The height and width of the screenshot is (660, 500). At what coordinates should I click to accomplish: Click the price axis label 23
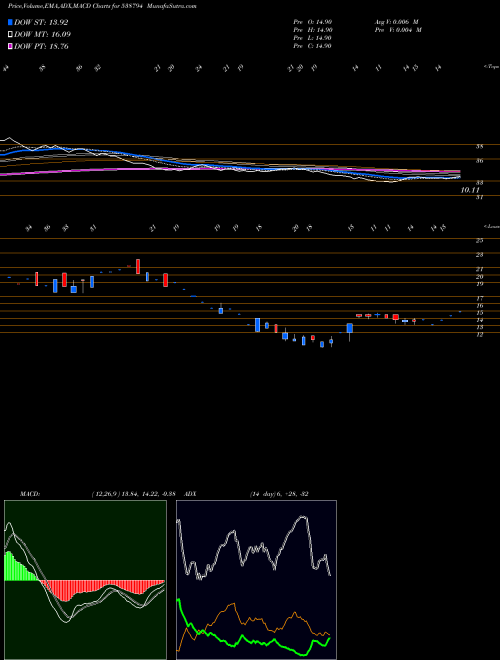[x=479, y=255]
